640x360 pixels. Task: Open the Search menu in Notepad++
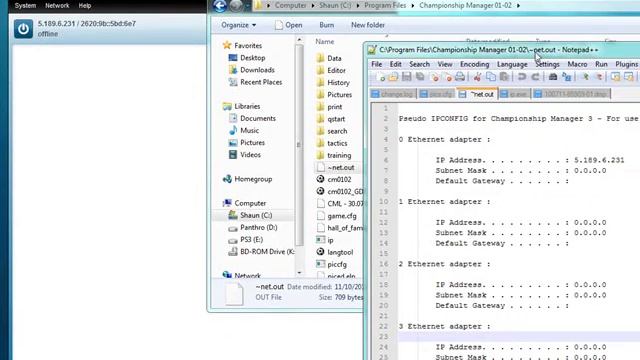coord(419,64)
